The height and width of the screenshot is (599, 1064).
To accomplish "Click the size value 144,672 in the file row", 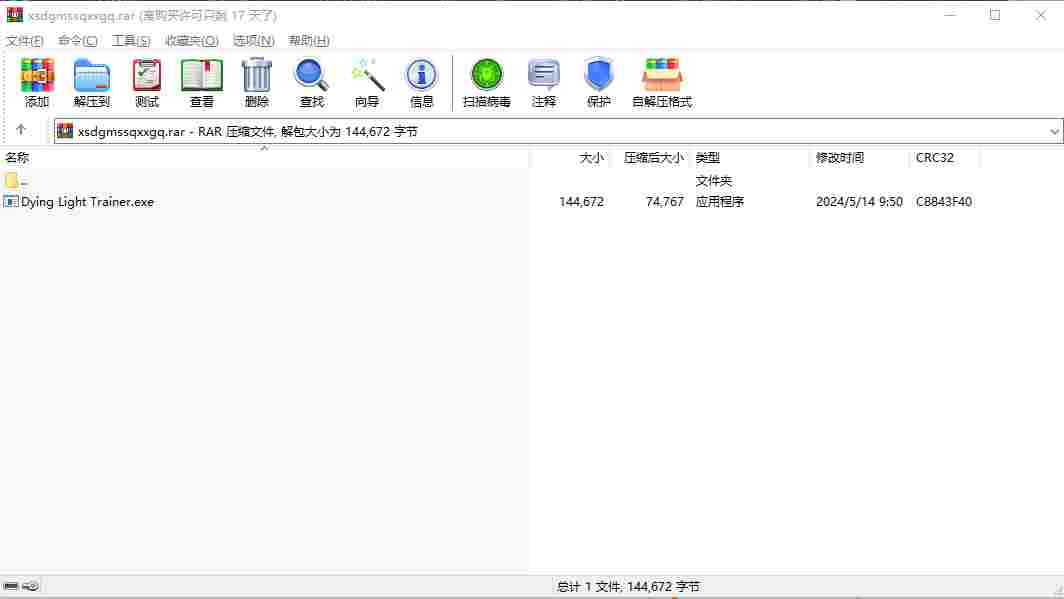I will (582, 201).
